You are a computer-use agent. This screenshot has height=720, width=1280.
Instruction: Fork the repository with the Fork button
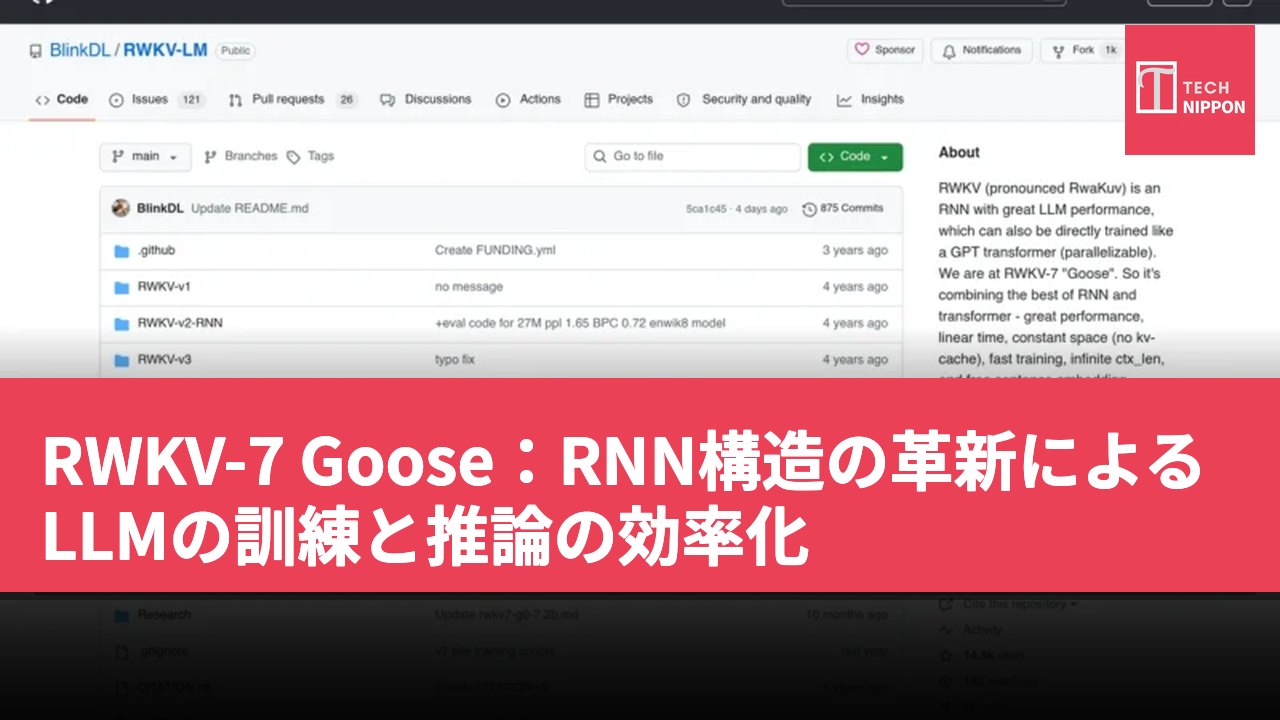(1083, 50)
